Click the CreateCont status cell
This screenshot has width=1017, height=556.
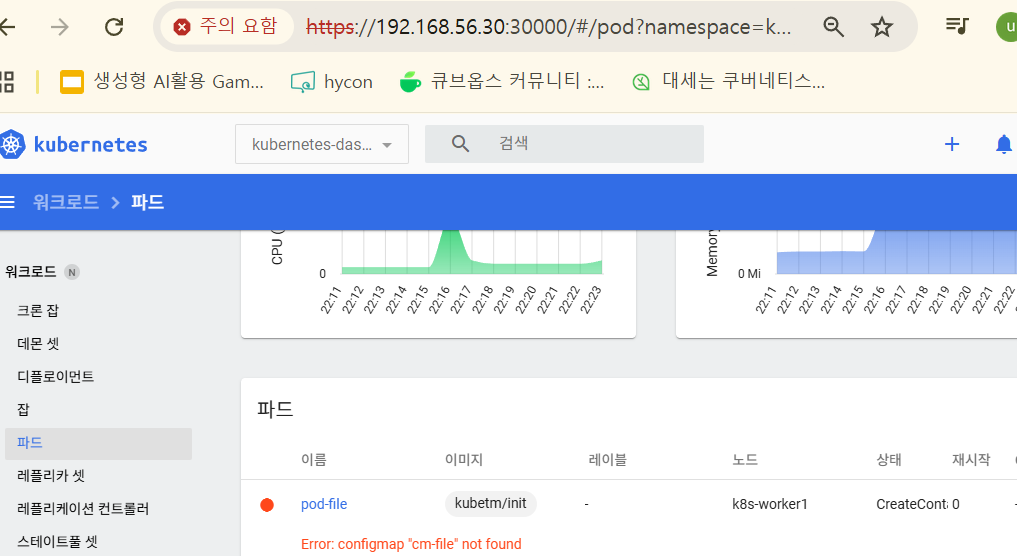tap(911, 504)
